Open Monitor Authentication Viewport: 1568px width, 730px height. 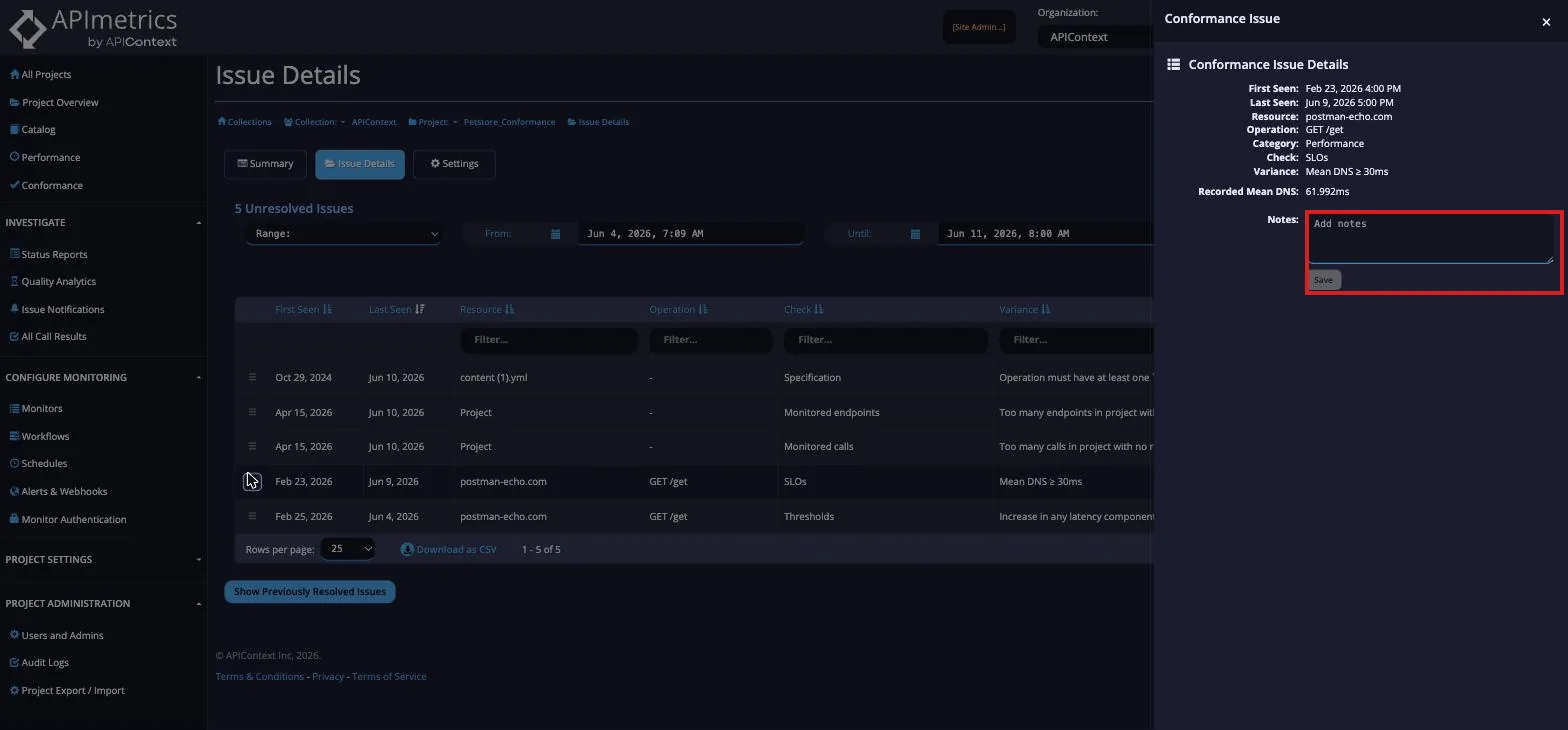68,519
